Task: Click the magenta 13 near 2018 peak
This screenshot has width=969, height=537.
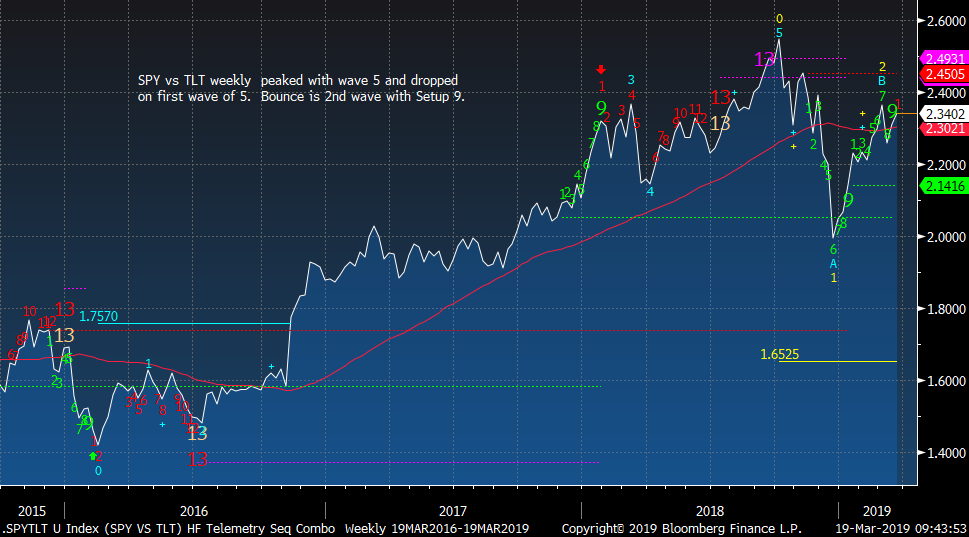Action: [764, 59]
